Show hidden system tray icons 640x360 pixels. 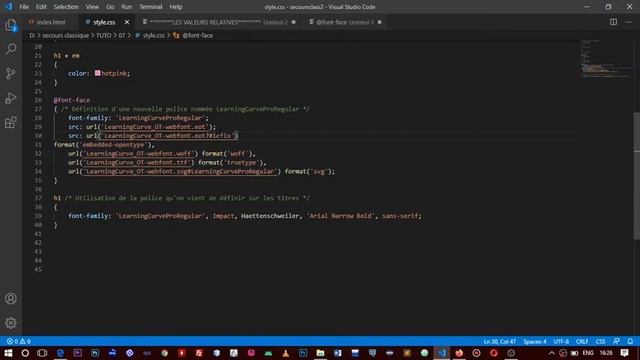pos(552,353)
